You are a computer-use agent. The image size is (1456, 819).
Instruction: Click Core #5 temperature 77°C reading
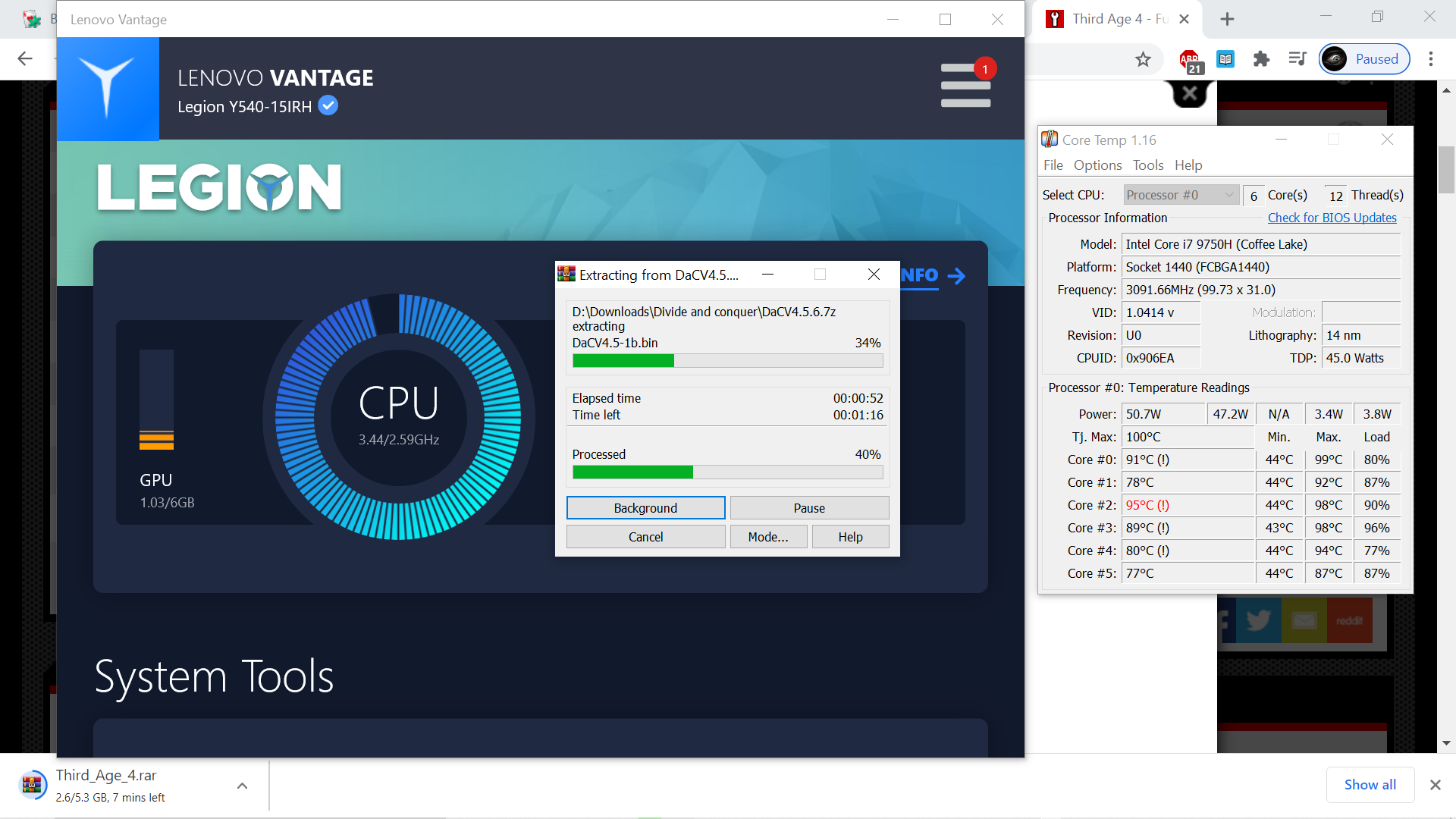1188,573
